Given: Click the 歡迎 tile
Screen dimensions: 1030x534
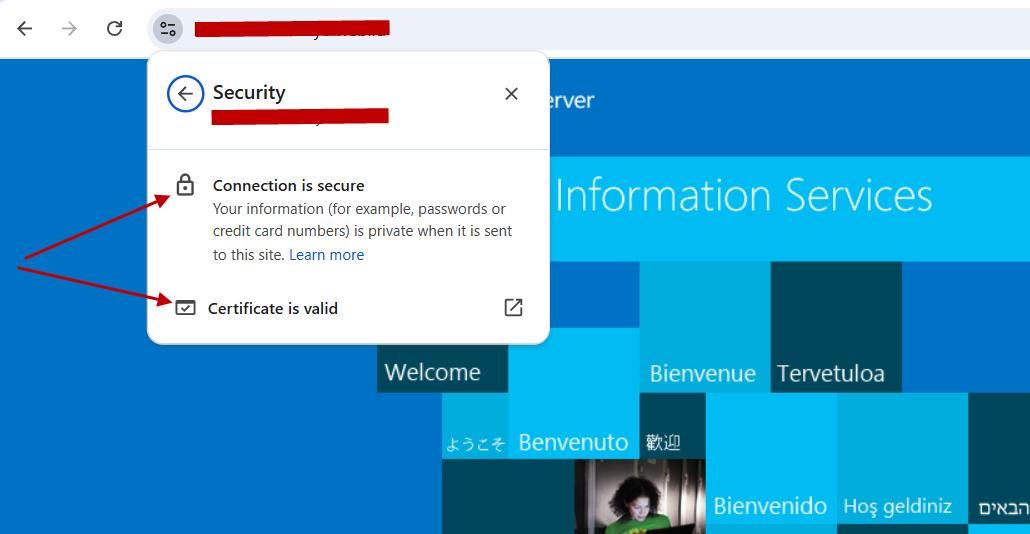Looking at the screenshot, I should [672, 426].
